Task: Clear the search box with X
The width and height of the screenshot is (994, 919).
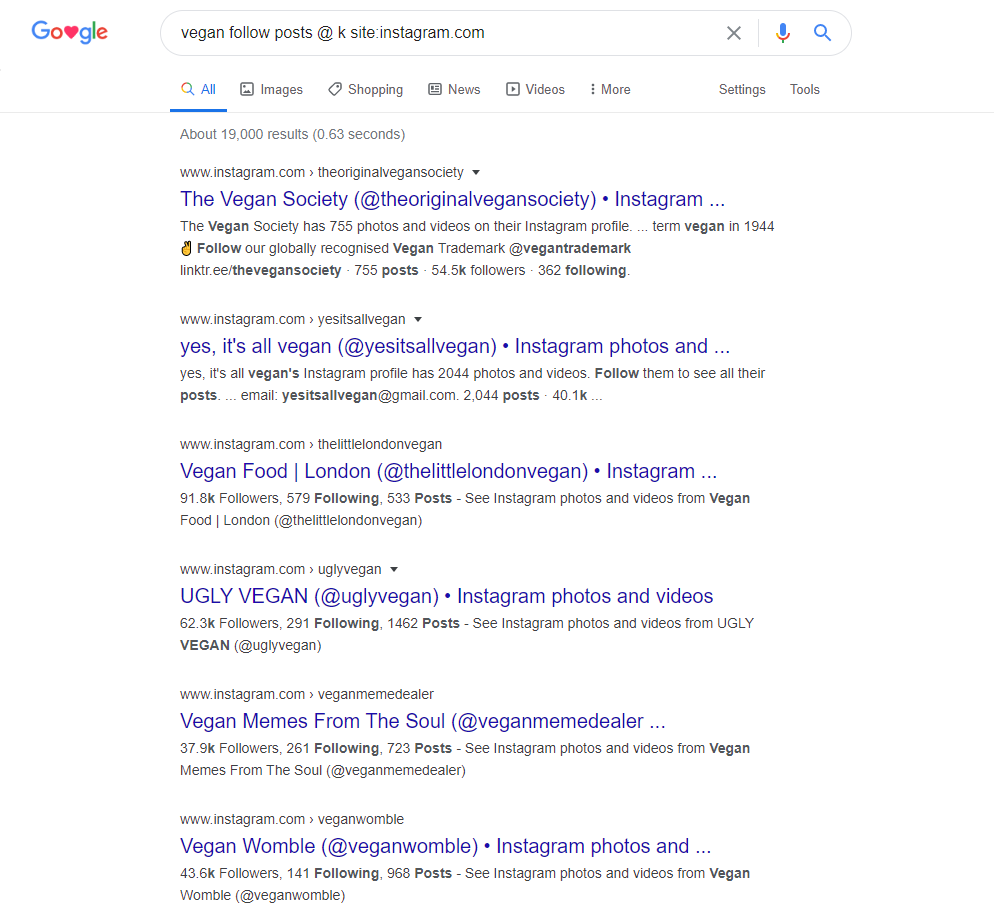Action: [733, 33]
